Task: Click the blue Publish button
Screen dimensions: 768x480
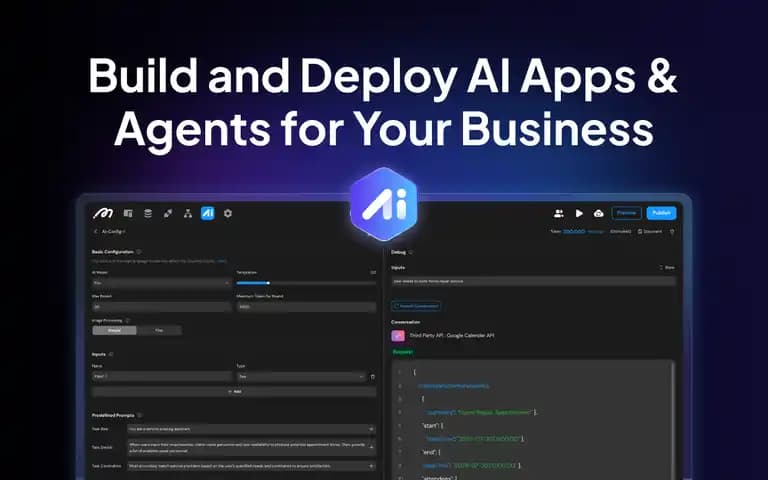Action: [661, 213]
